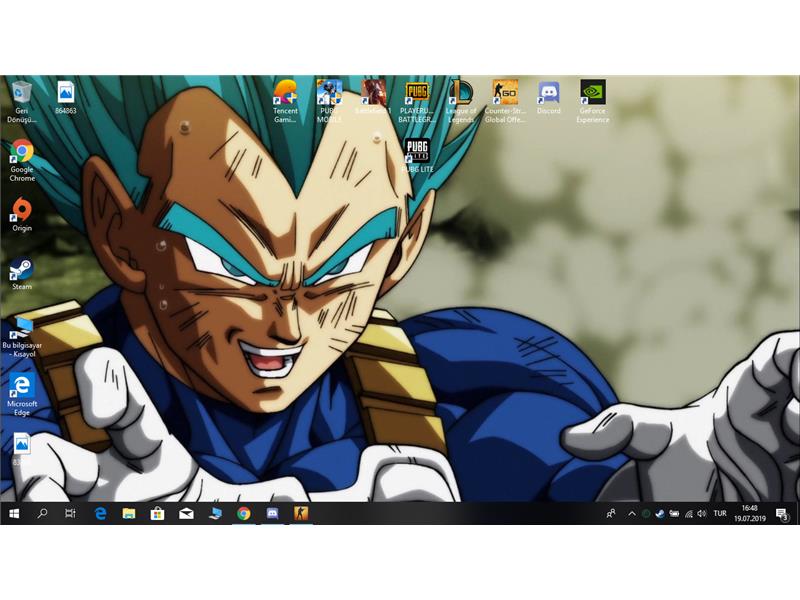800x600 pixels.
Task: Show battery status in system tray
Action: pyautogui.click(x=674, y=514)
